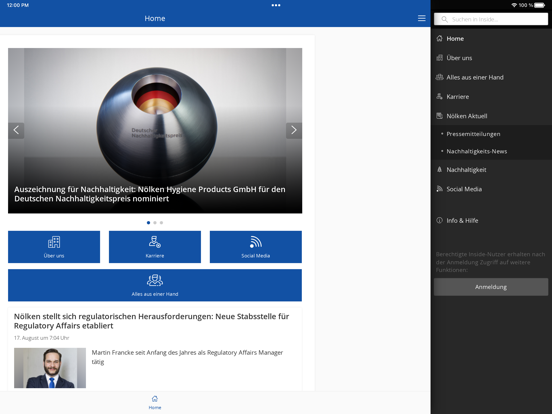Click the date 17. August um 7:04 Uhr
Screen dimensions: 552x414
point(42,338)
